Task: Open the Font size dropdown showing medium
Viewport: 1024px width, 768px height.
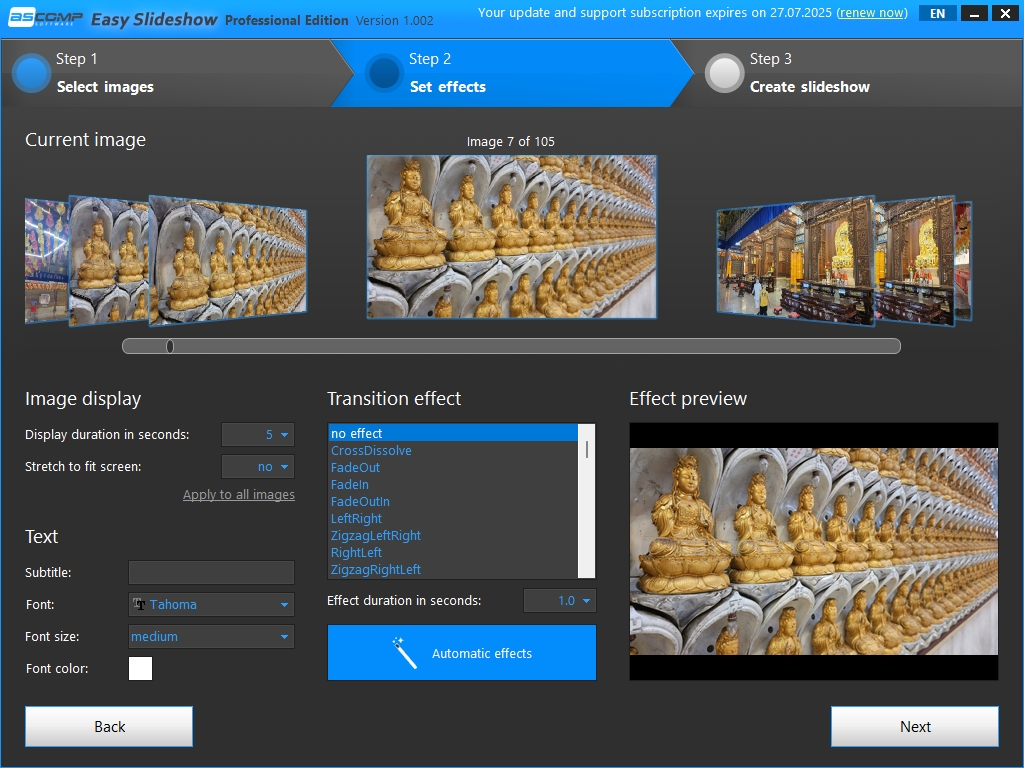Action: (212, 636)
